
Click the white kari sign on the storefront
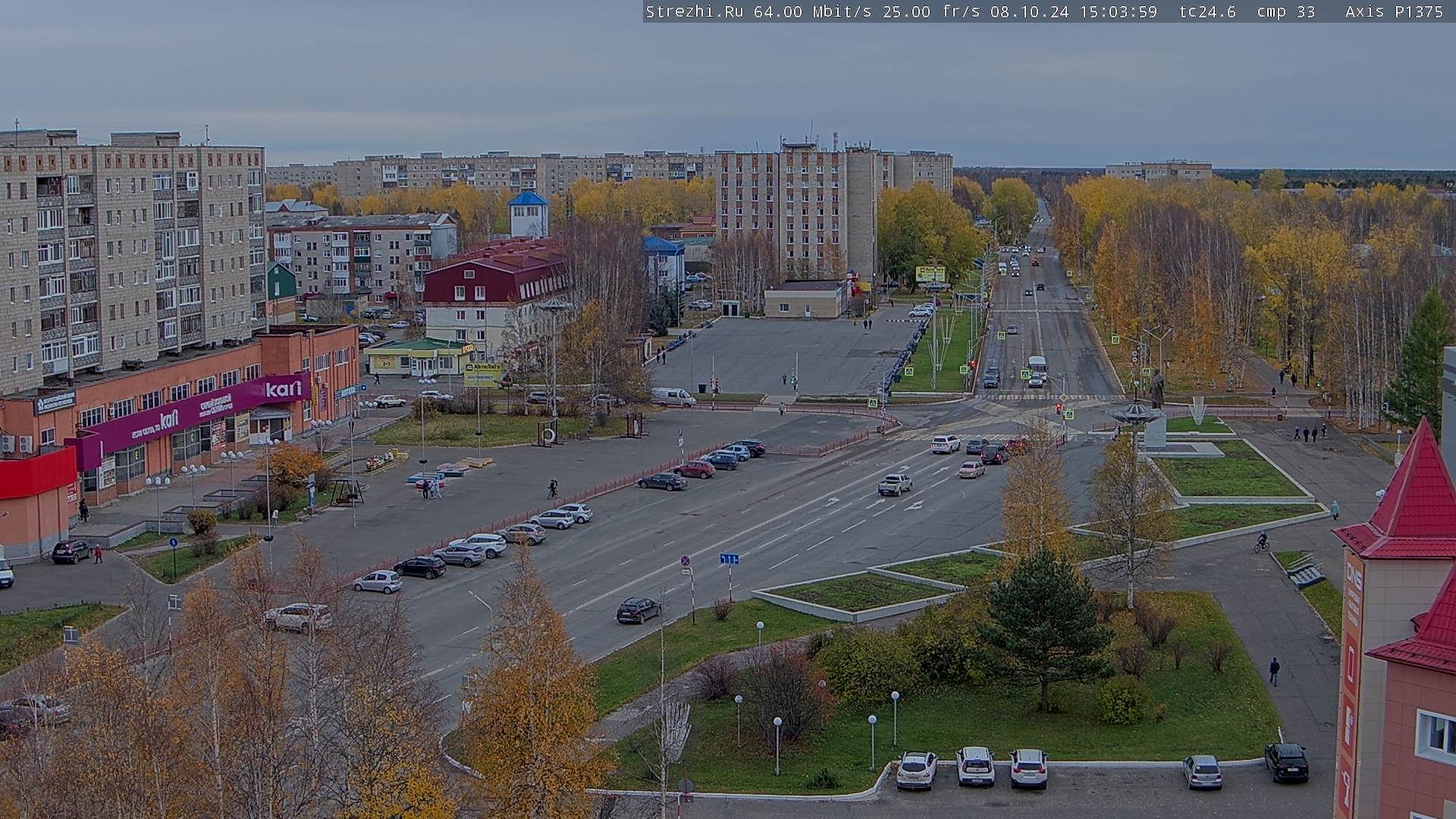point(283,389)
